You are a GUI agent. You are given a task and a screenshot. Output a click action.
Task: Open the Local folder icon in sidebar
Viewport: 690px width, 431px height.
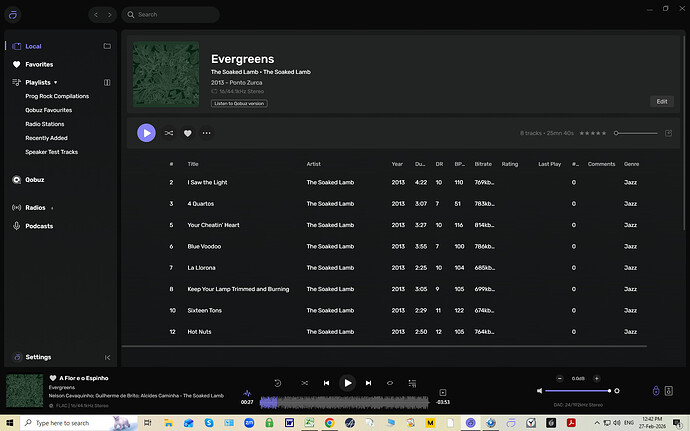pyautogui.click(x=107, y=46)
